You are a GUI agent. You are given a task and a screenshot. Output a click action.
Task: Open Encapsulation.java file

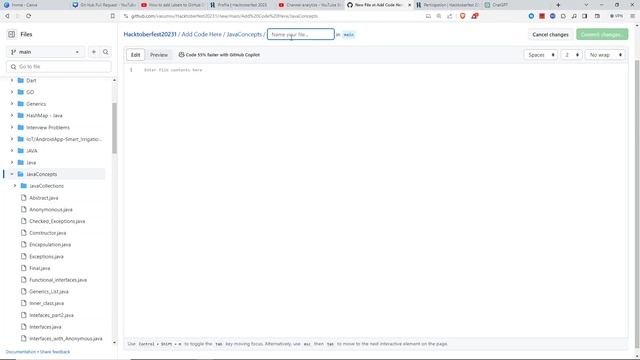(x=50, y=244)
